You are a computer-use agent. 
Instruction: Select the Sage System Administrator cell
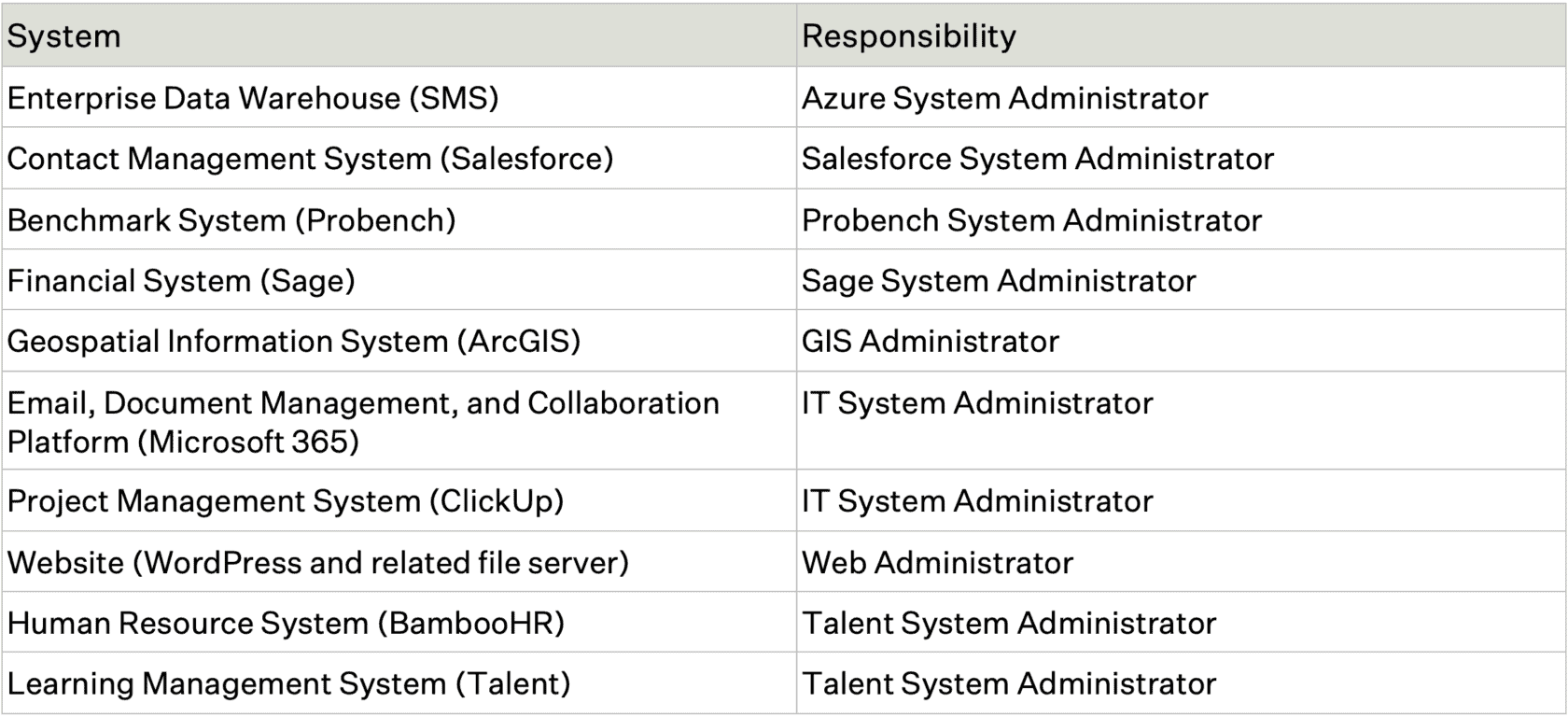click(x=999, y=281)
